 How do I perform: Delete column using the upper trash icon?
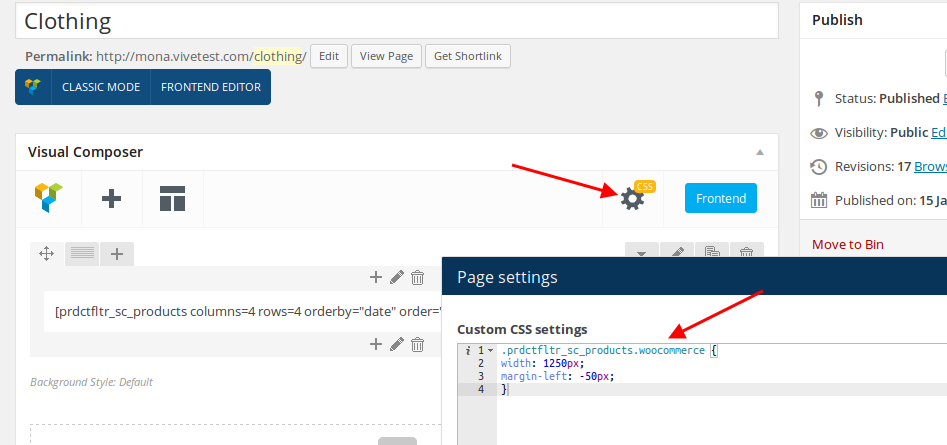417,278
